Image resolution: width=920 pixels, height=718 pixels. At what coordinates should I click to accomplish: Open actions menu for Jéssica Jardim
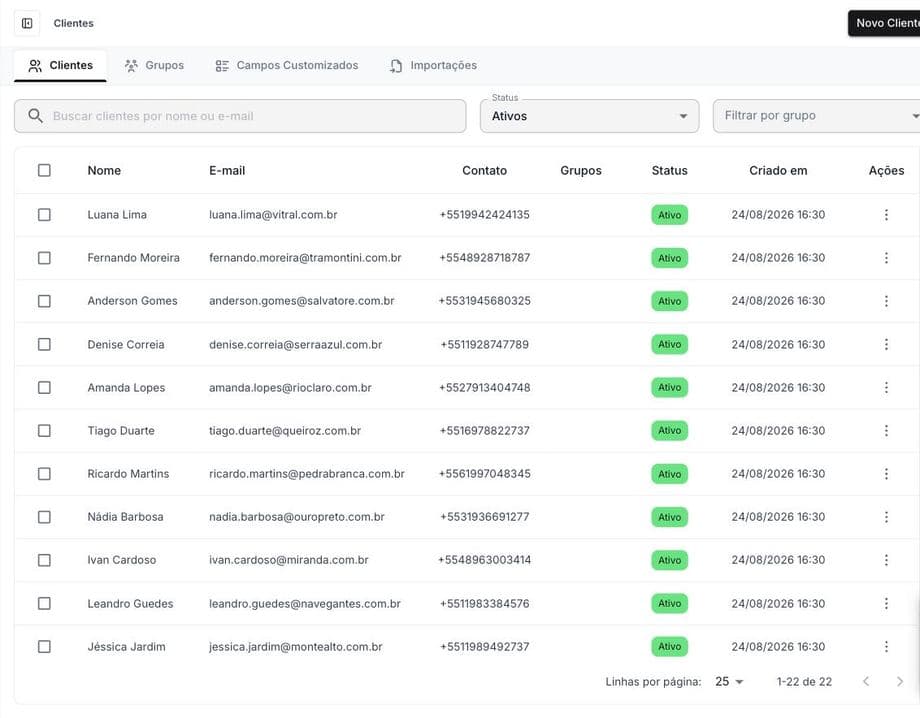point(886,646)
